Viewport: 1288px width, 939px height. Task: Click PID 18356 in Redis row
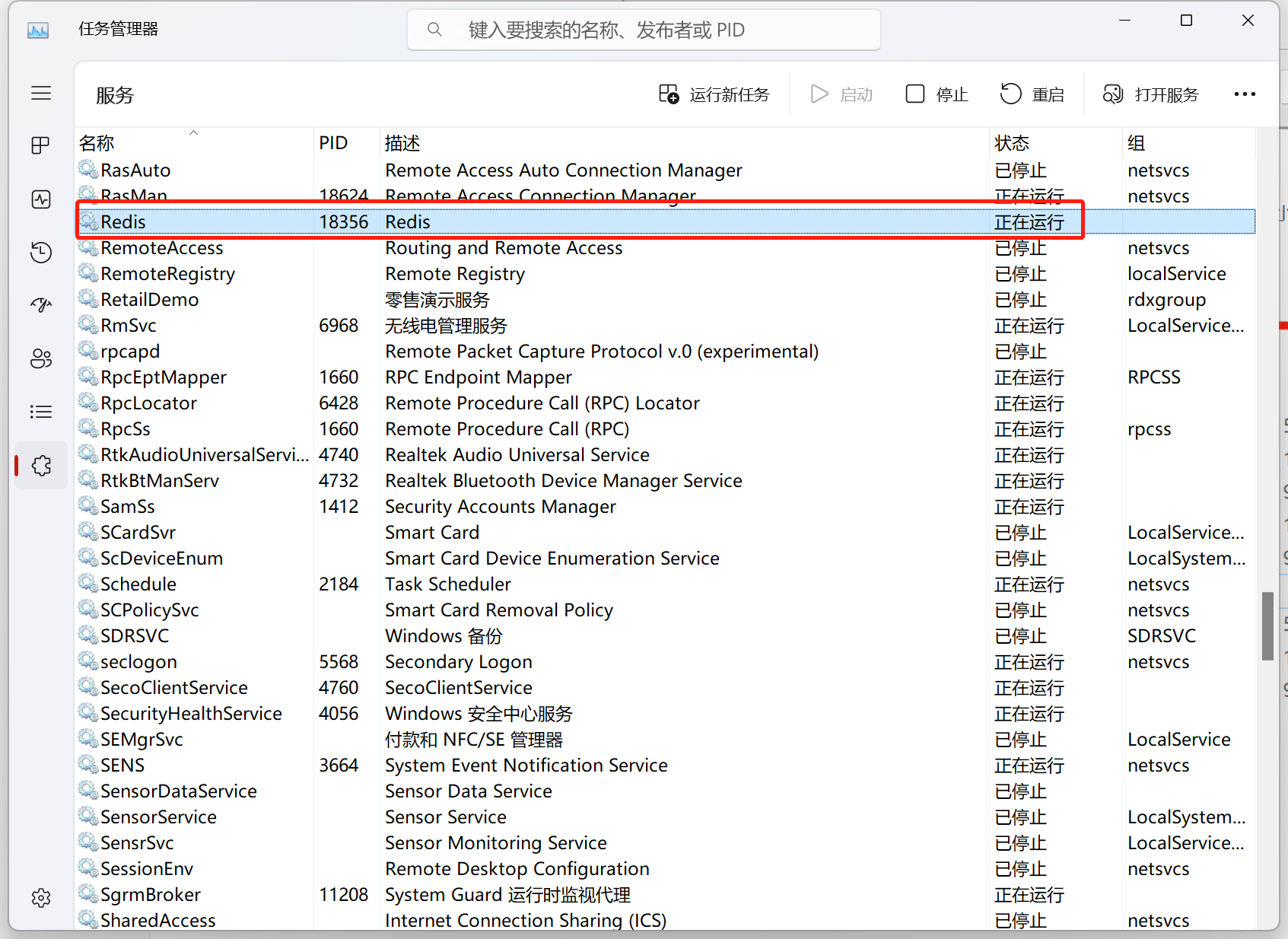(x=343, y=222)
